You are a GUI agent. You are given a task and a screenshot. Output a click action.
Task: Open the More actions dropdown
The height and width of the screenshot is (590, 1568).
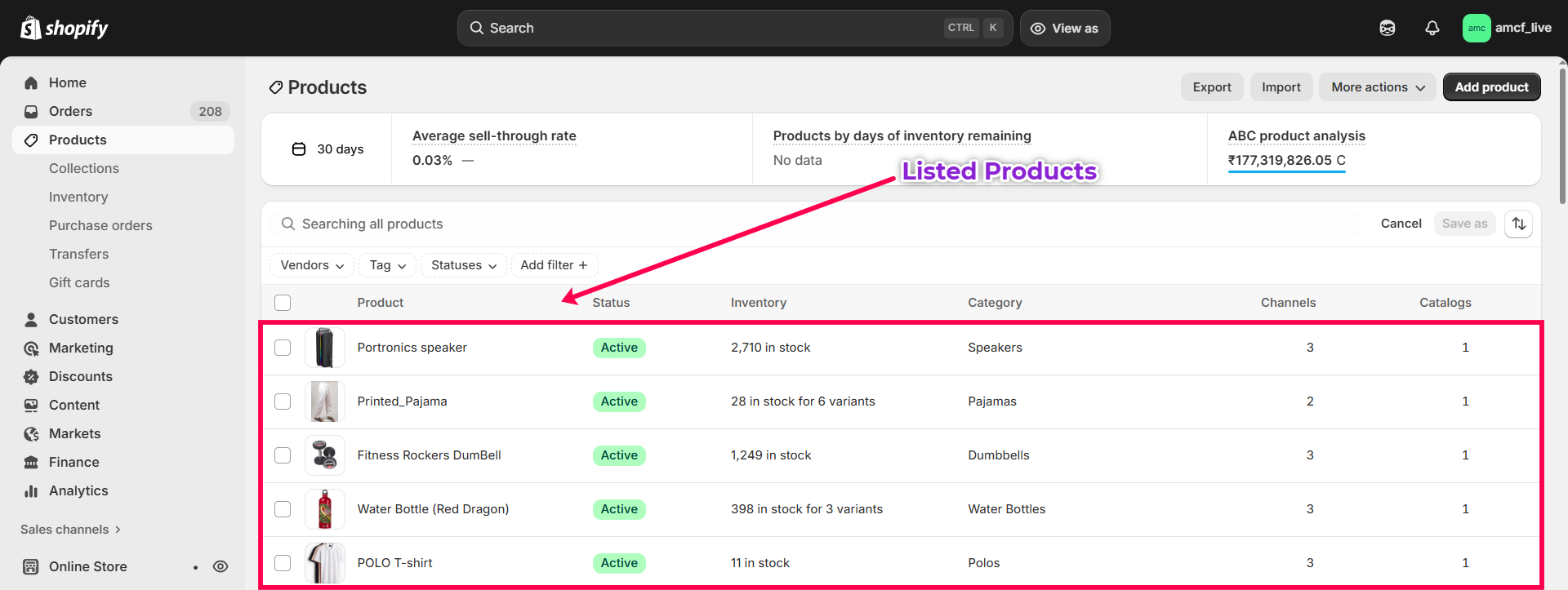1377,87
